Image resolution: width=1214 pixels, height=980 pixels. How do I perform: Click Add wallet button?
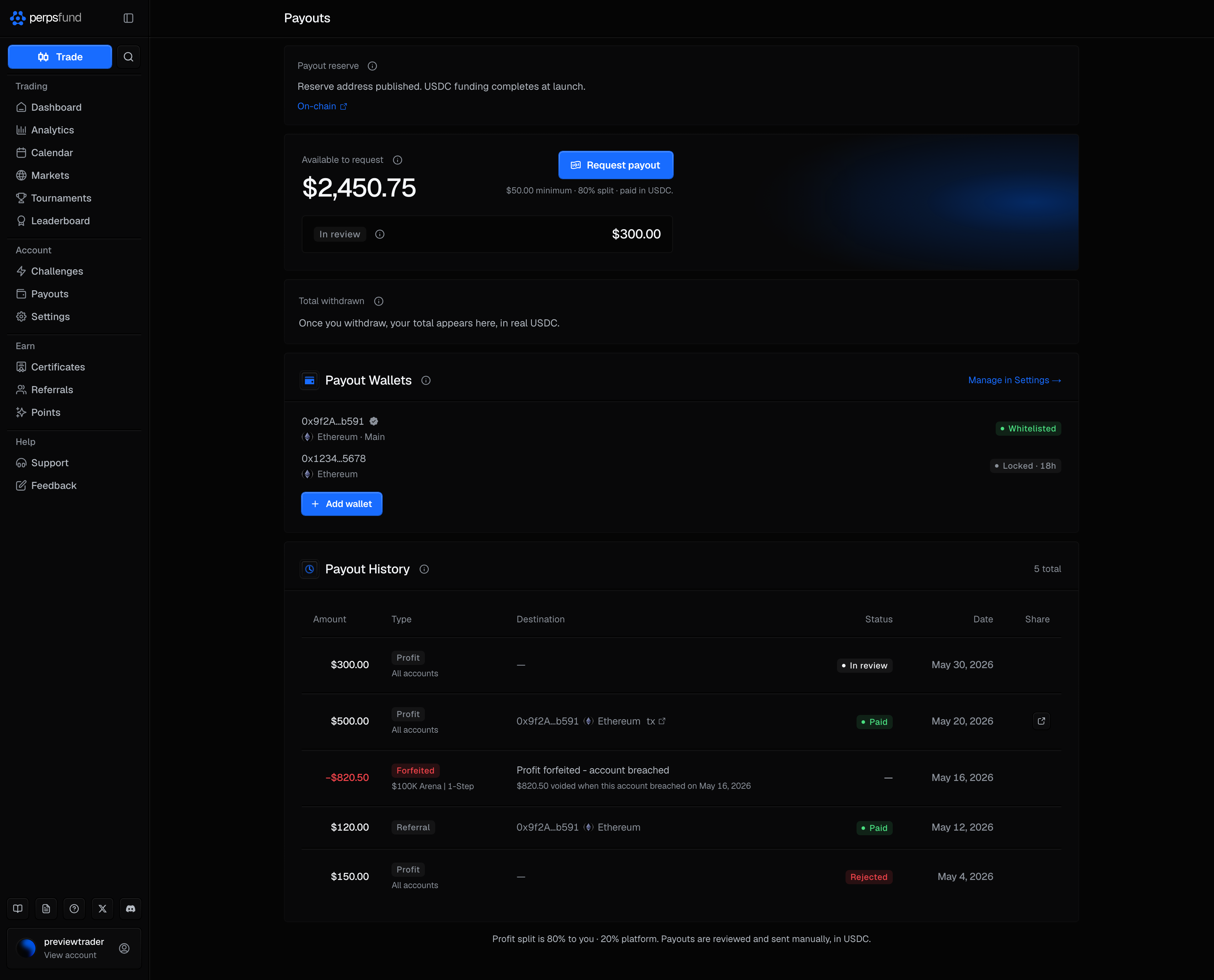tap(341, 503)
